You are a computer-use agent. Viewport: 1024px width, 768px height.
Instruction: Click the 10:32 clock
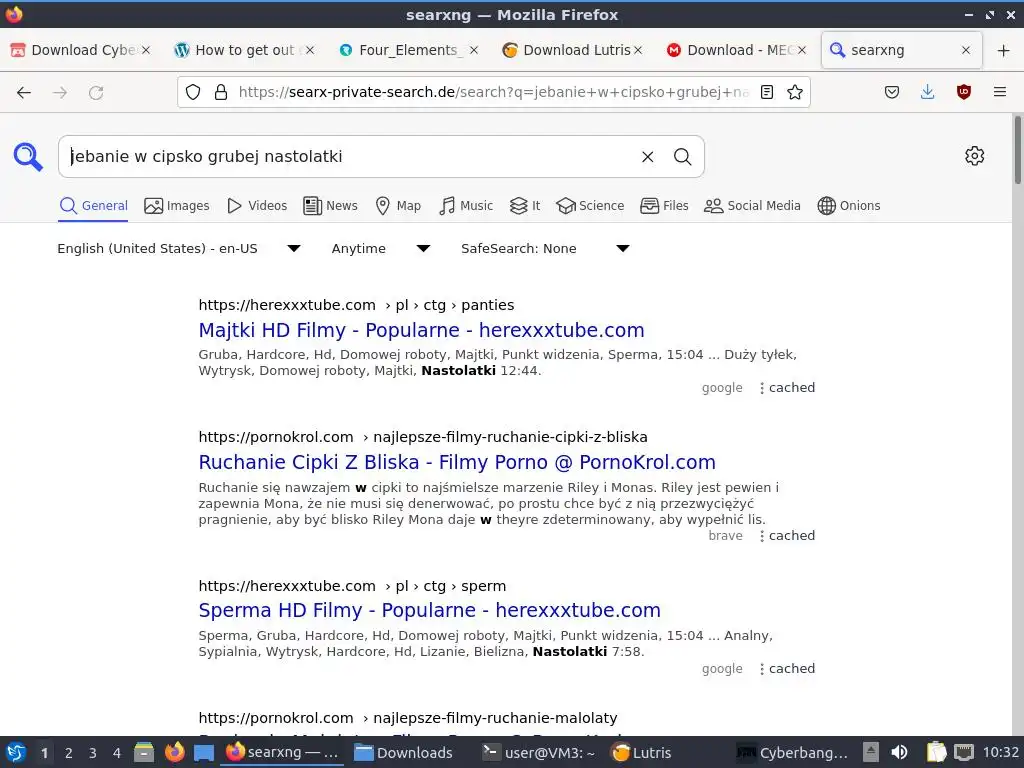pyautogui.click(x=1000, y=752)
